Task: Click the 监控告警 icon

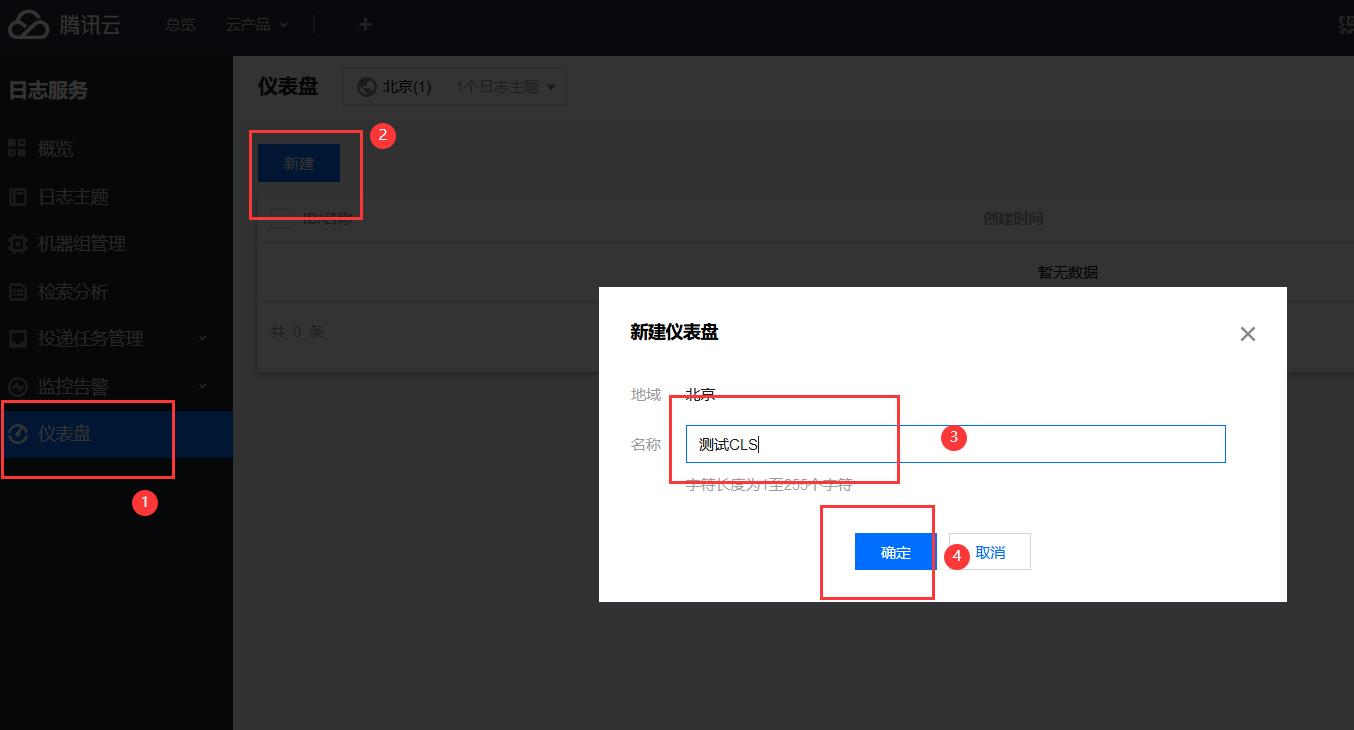Action: (17, 386)
